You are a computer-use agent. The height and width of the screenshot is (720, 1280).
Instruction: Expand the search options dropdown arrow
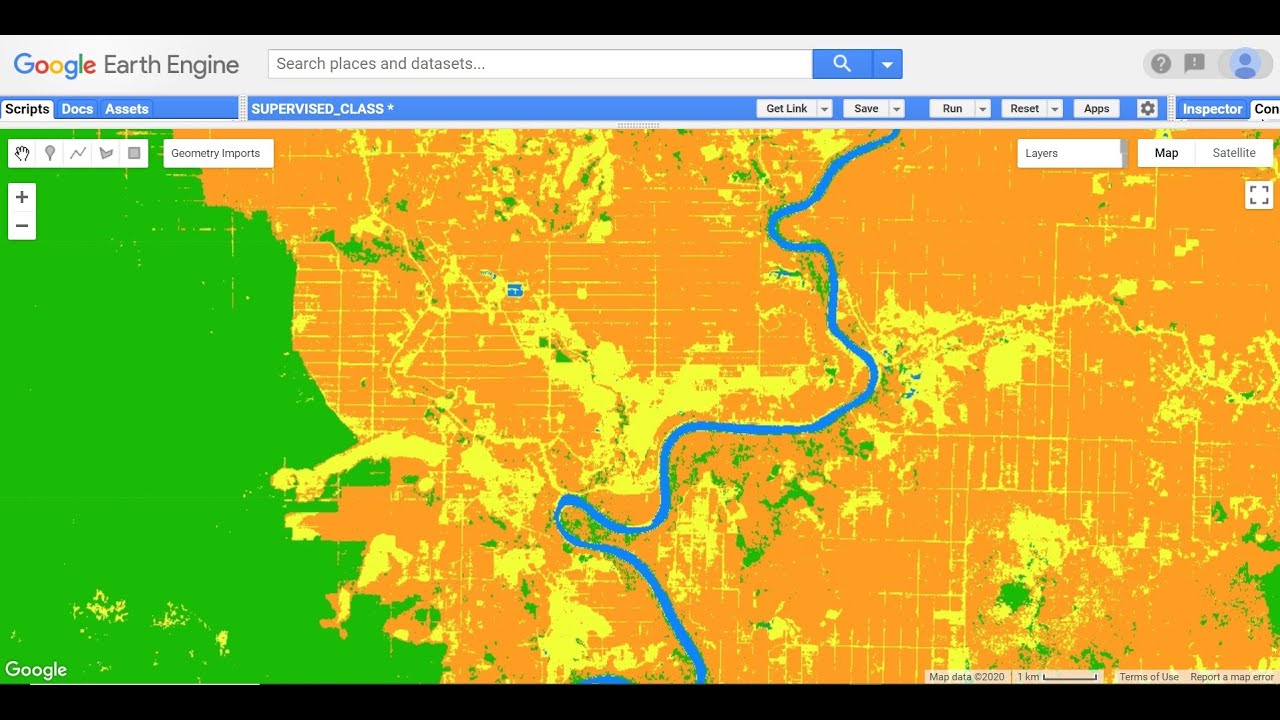click(887, 64)
